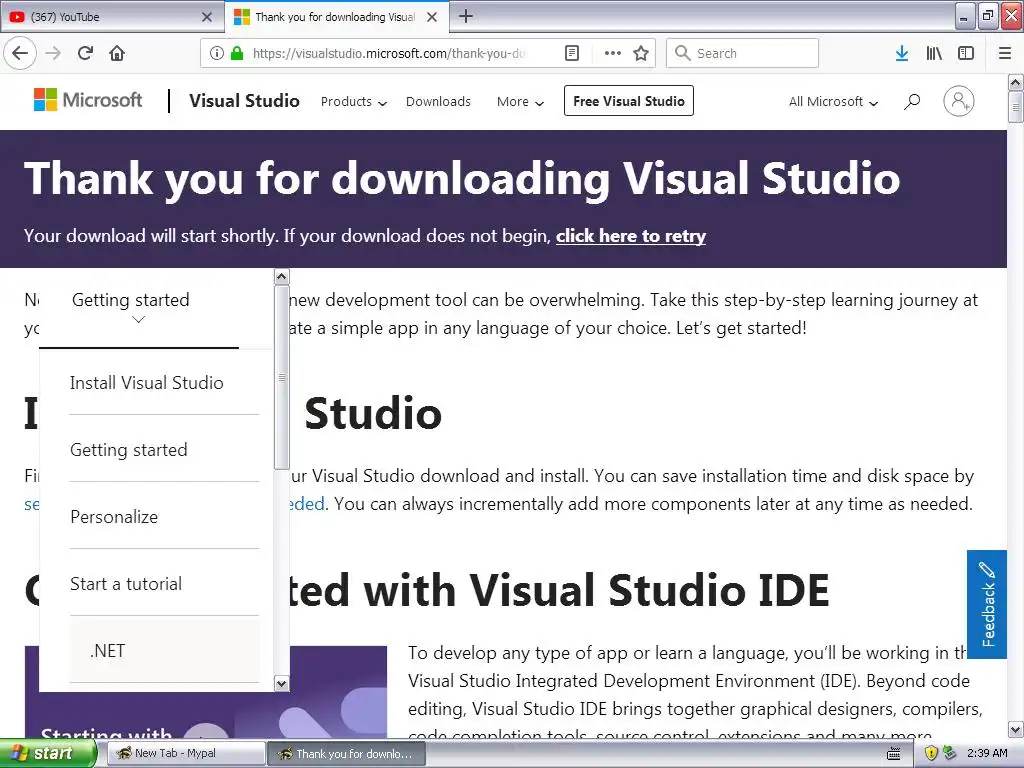Open the browser Home page
This screenshot has width=1024, height=768.
(117, 53)
